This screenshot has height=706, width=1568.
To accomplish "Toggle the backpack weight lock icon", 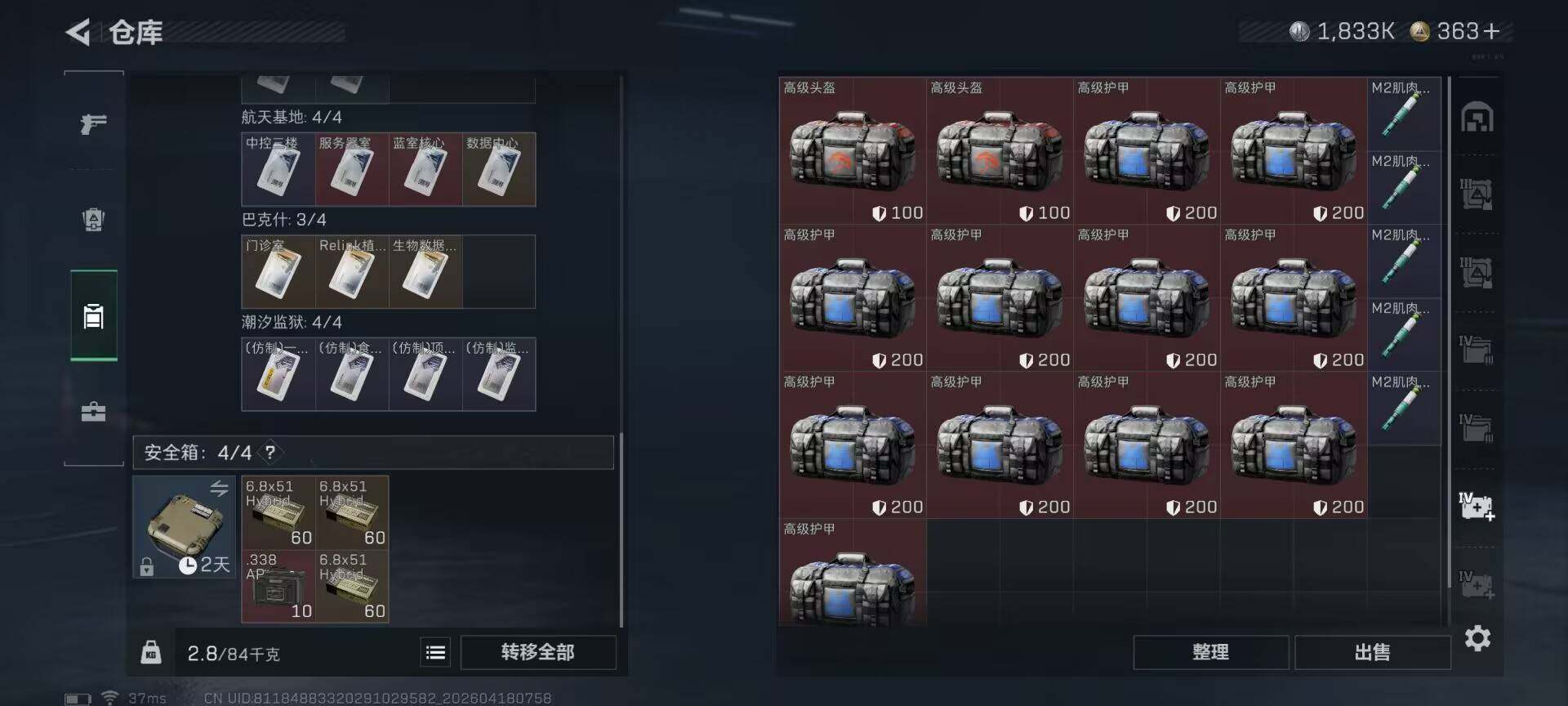I will (151, 652).
